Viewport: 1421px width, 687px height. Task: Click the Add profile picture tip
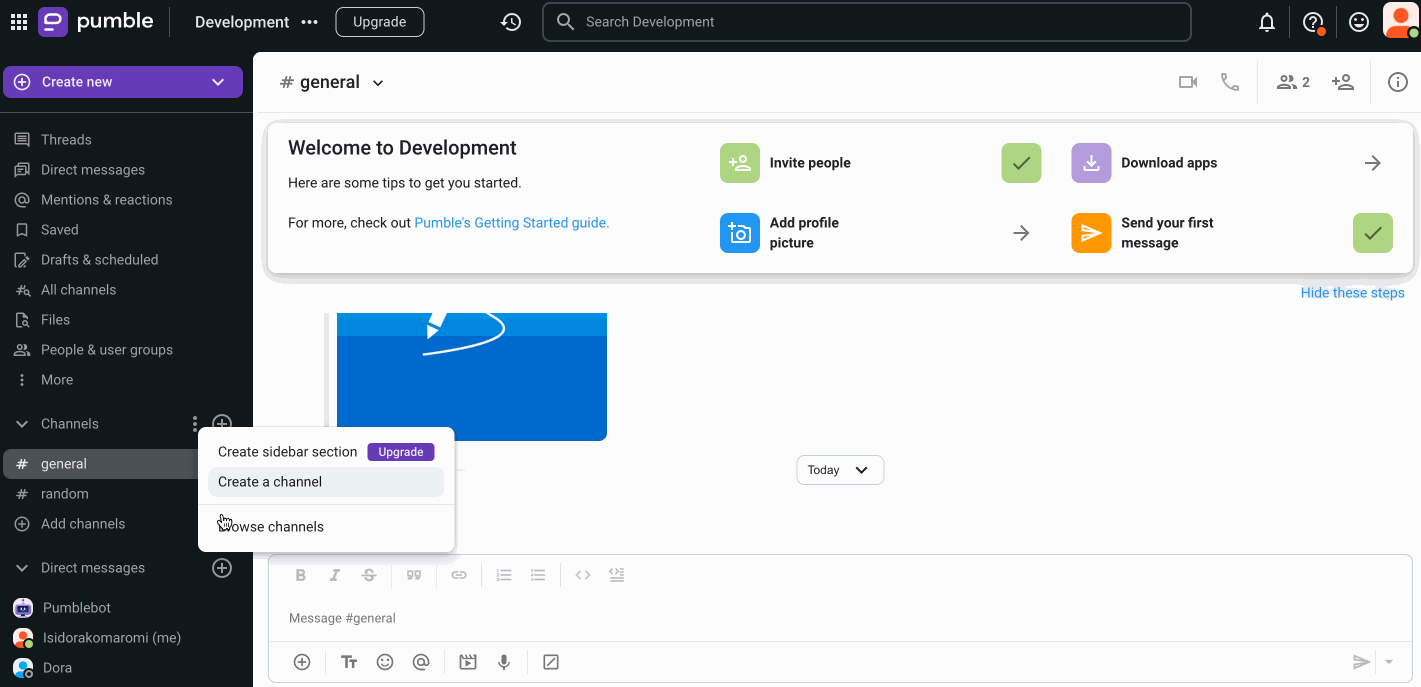tap(880, 233)
